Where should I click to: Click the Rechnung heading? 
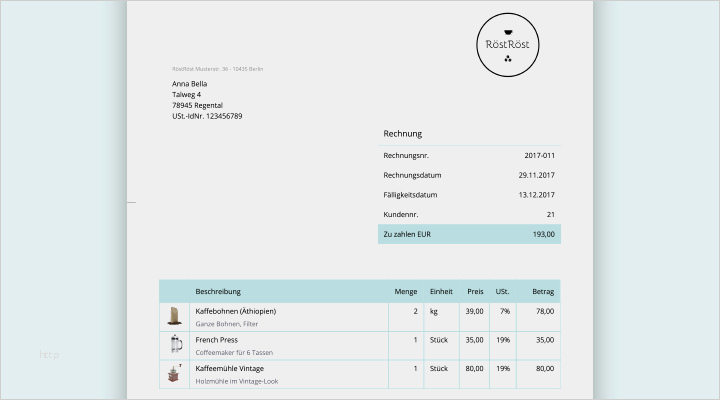pos(402,133)
